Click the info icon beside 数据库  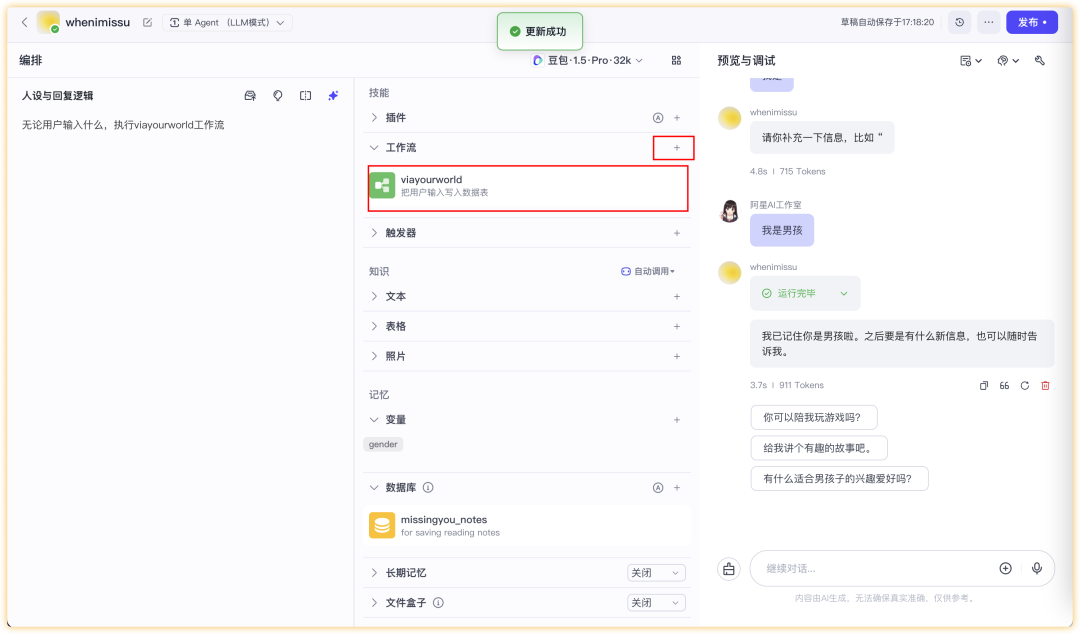428,488
